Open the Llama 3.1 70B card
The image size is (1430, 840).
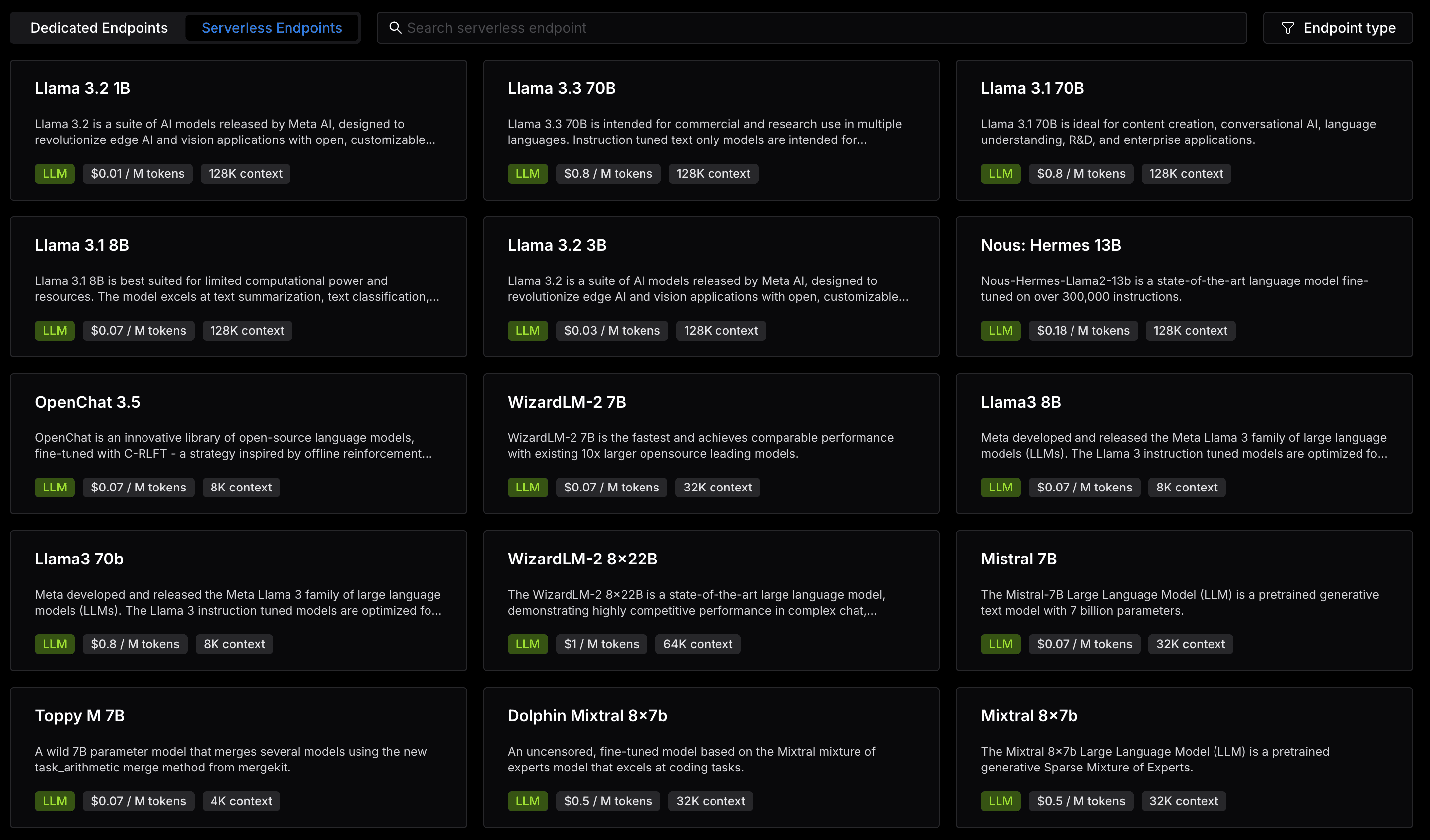(1184, 130)
